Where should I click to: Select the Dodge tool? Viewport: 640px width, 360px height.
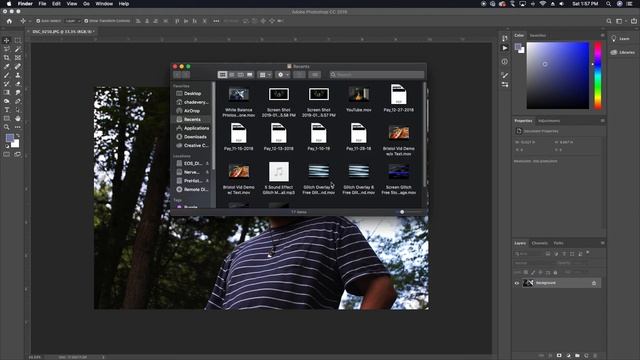click(x=7, y=101)
